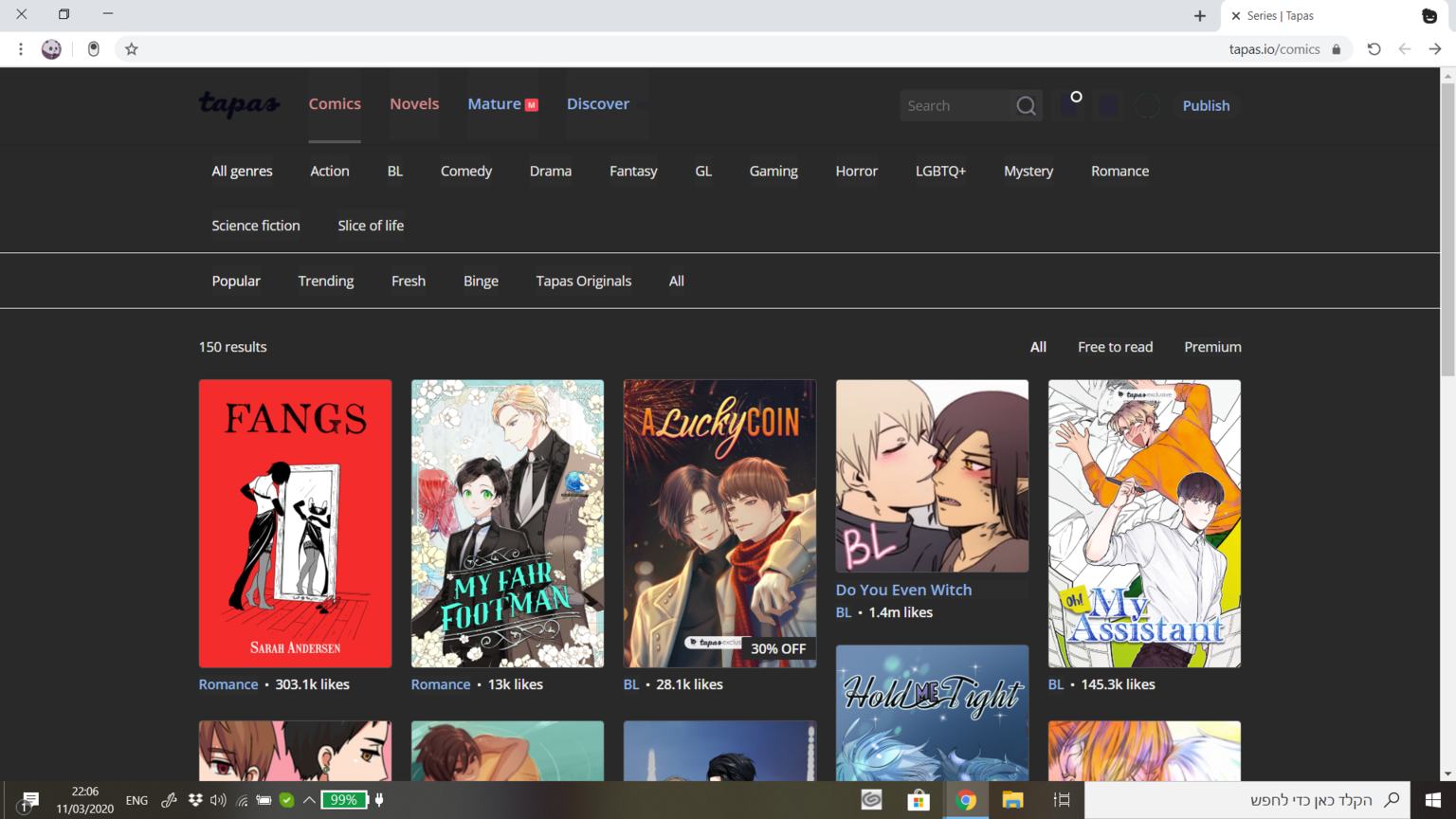Filter by Horror genre
Image resolution: width=1456 pixels, height=819 pixels.
click(857, 172)
